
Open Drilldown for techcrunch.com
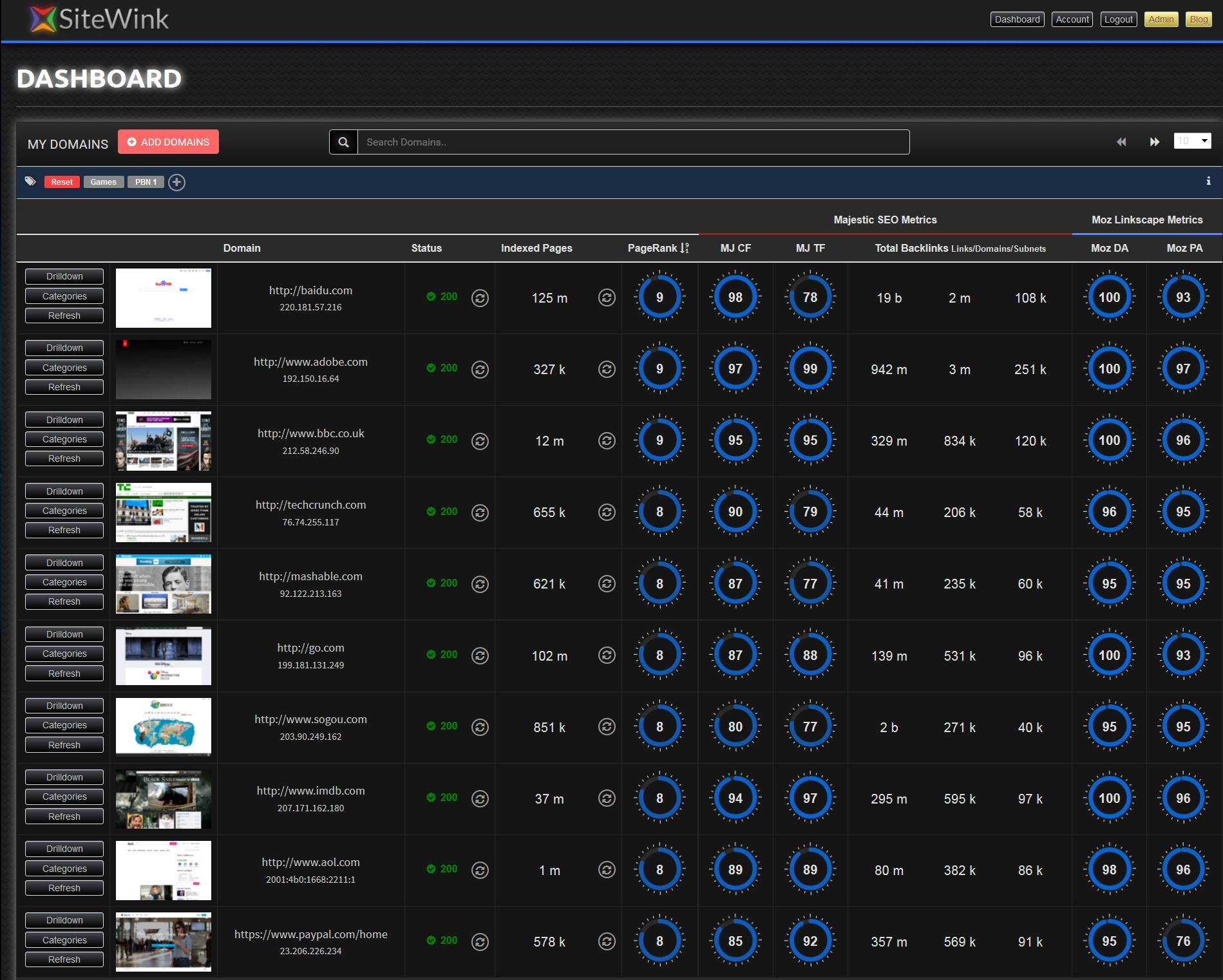[64, 491]
